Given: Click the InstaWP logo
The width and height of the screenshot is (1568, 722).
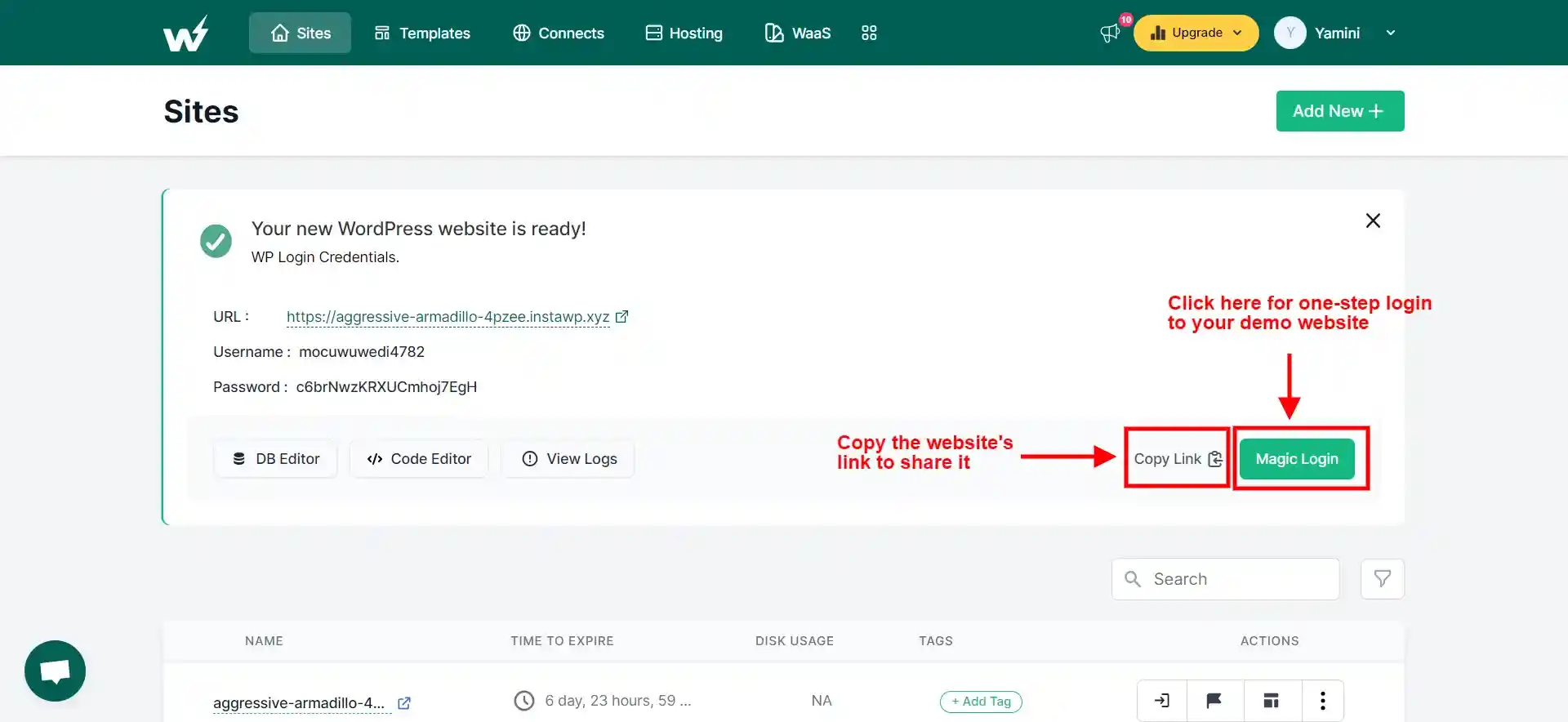Looking at the screenshot, I should pyautogui.click(x=185, y=33).
